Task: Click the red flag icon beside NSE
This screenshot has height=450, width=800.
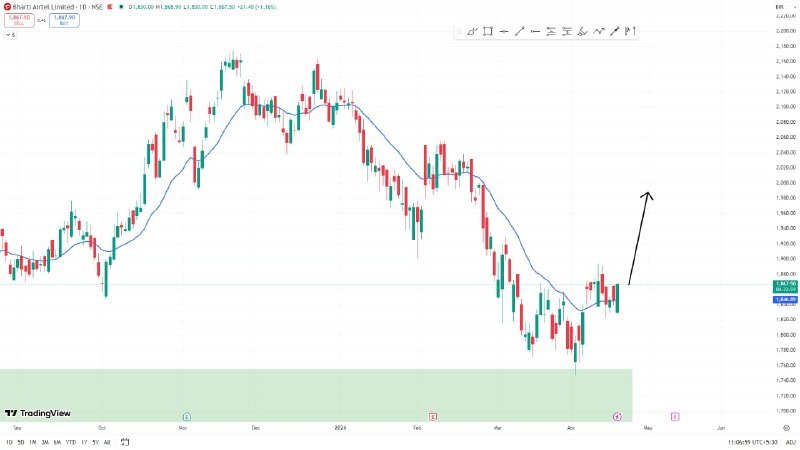Action: (110, 7)
